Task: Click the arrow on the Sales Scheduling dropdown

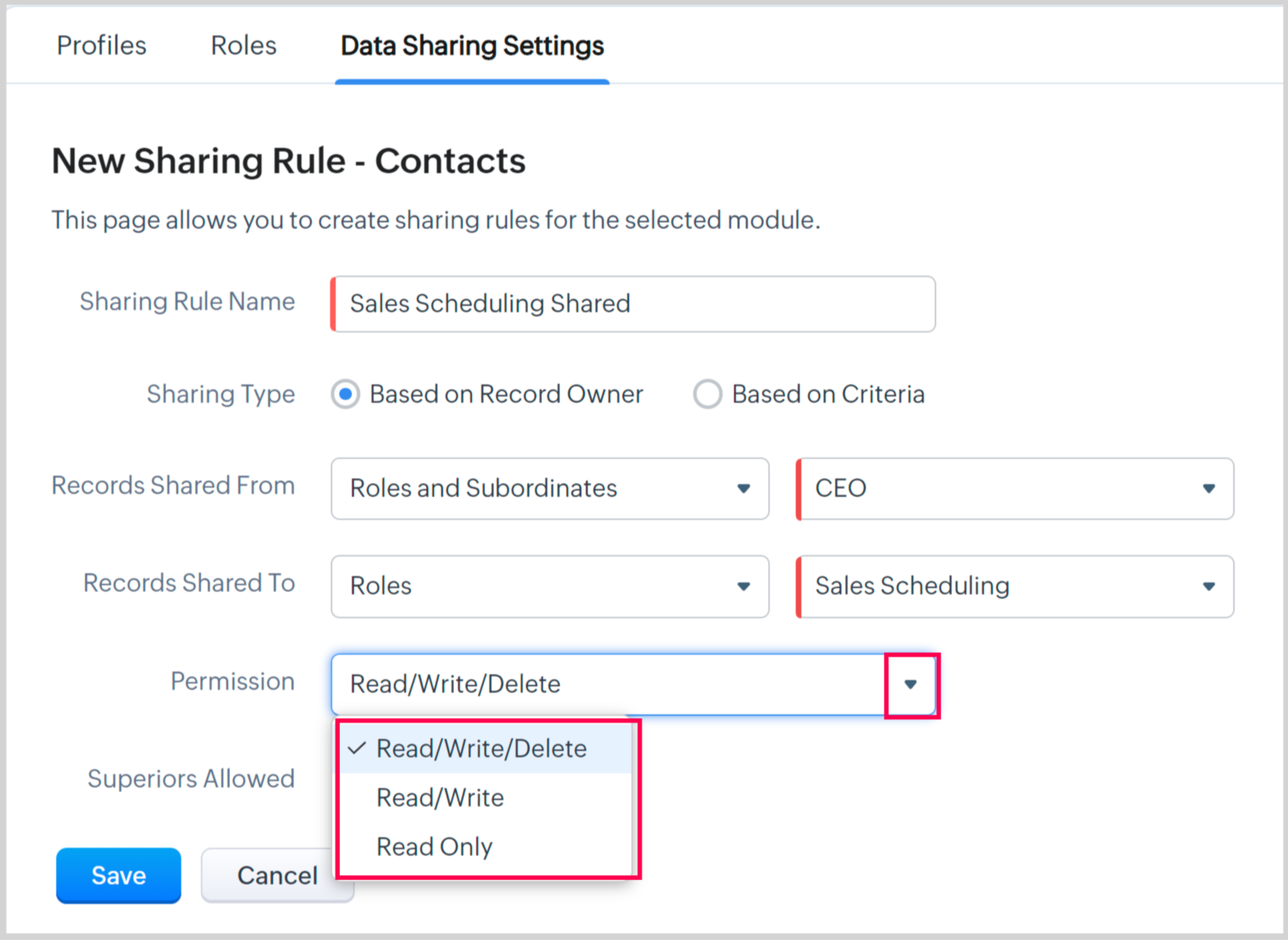Action: (1208, 586)
